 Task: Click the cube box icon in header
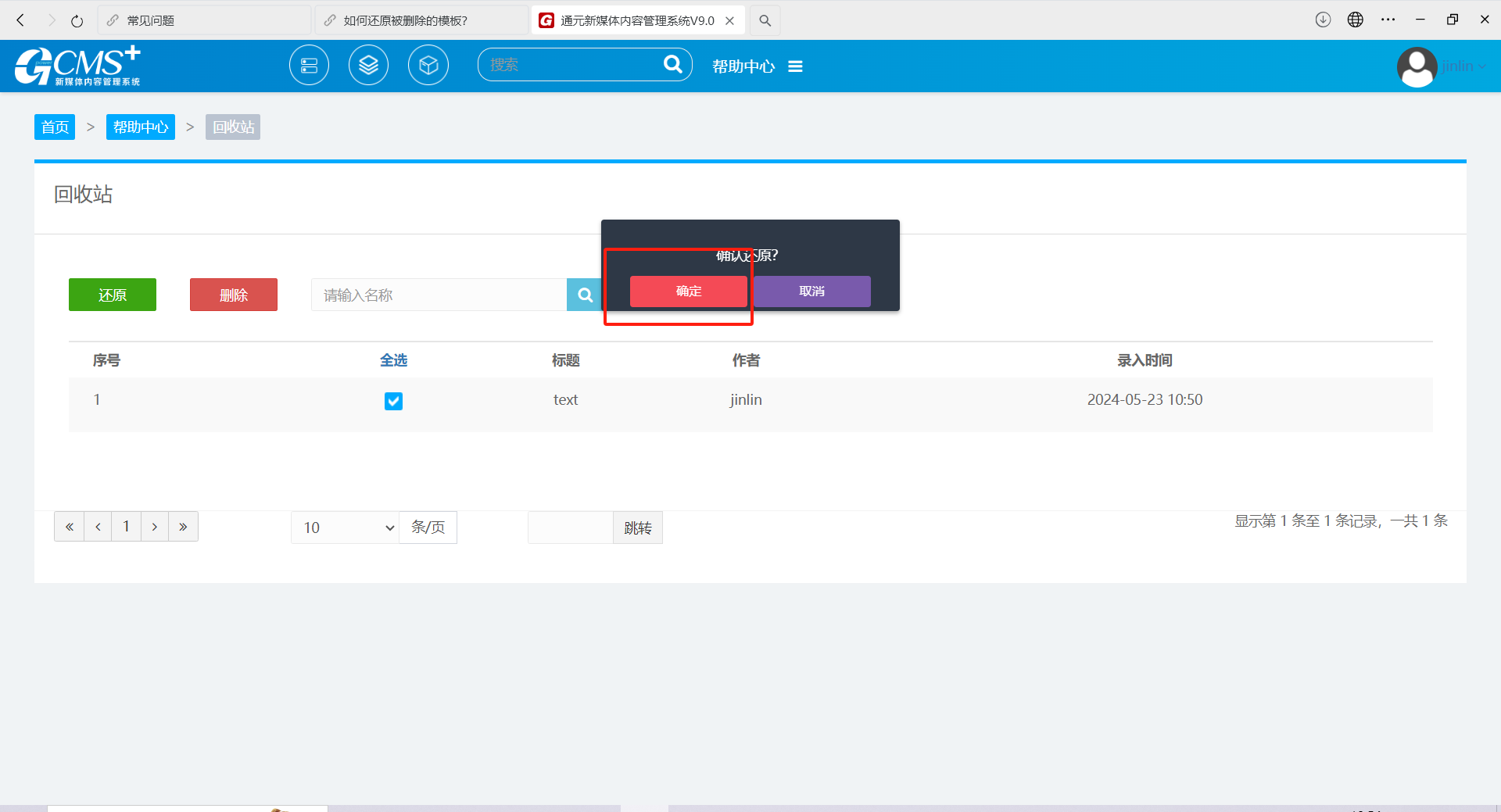pos(428,66)
